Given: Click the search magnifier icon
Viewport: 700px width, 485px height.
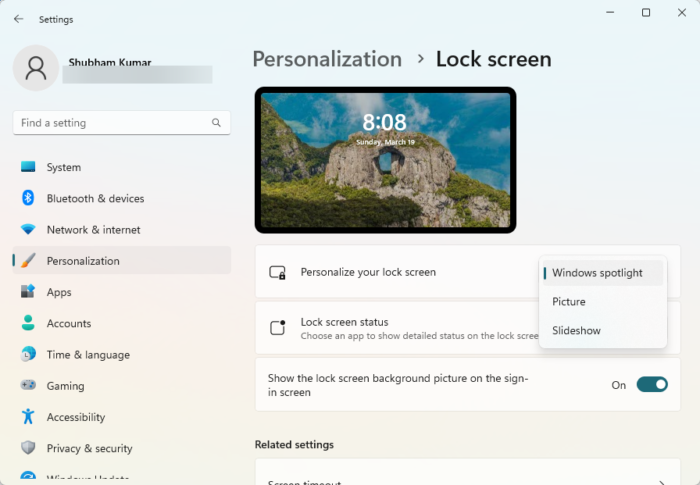Looking at the screenshot, I should (216, 122).
